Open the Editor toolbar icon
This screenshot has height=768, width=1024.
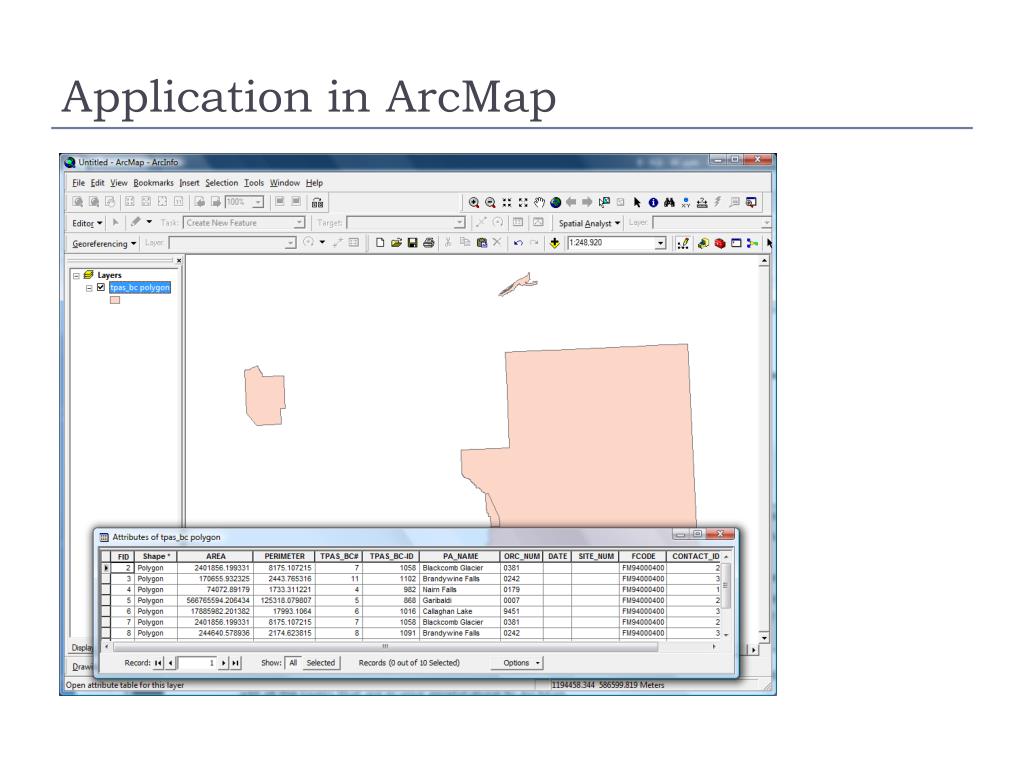pyautogui.click(x=683, y=243)
